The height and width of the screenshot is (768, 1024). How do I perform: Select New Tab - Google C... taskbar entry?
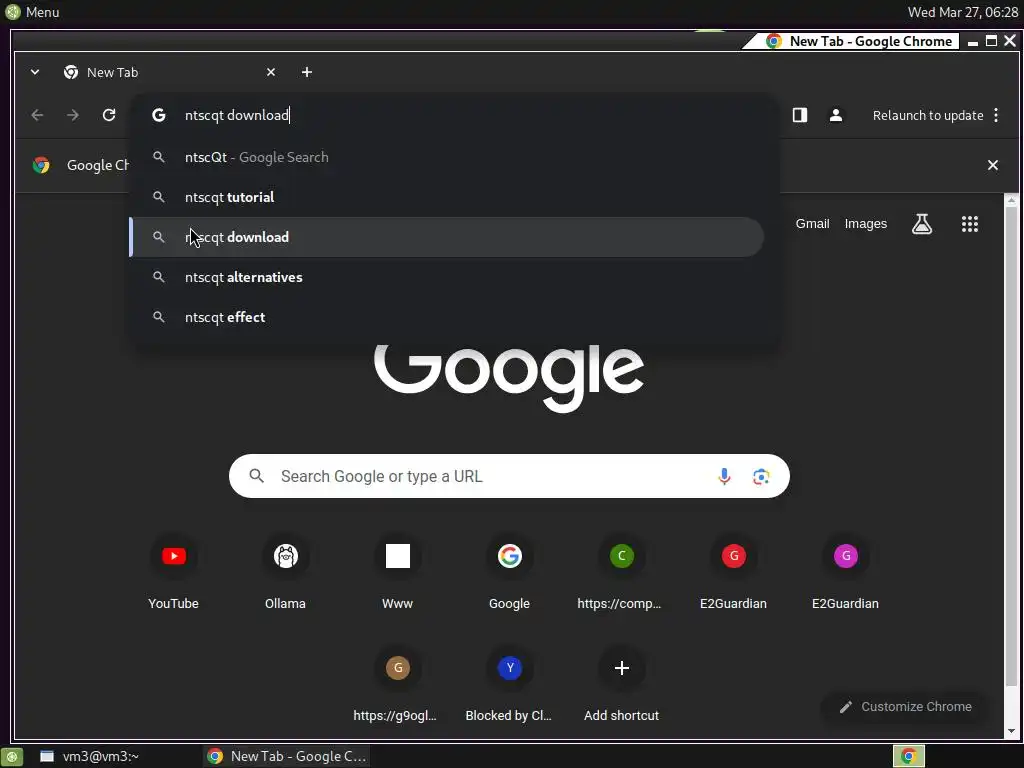pos(286,756)
